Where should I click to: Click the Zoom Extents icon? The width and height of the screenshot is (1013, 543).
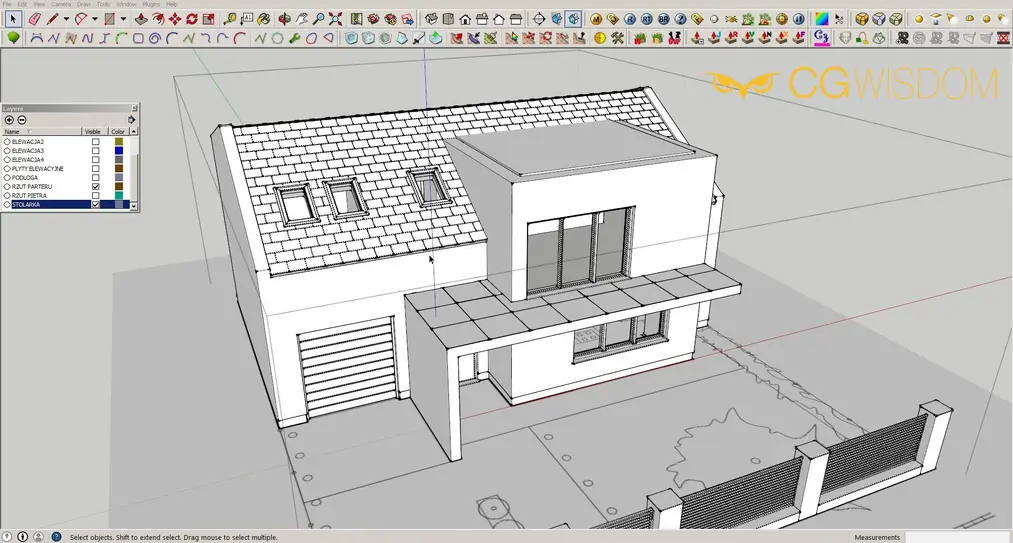(335, 19)
